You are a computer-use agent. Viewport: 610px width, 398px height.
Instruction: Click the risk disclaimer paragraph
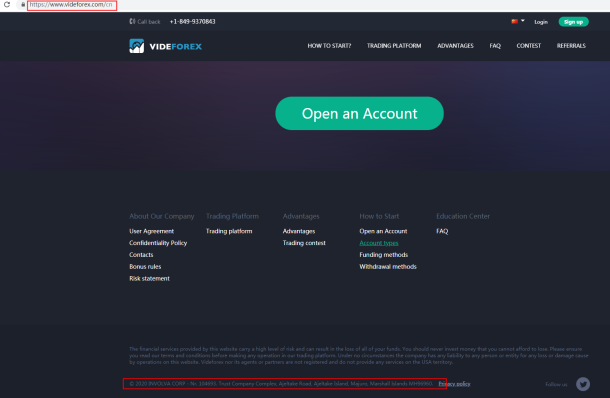click(359, 356)
